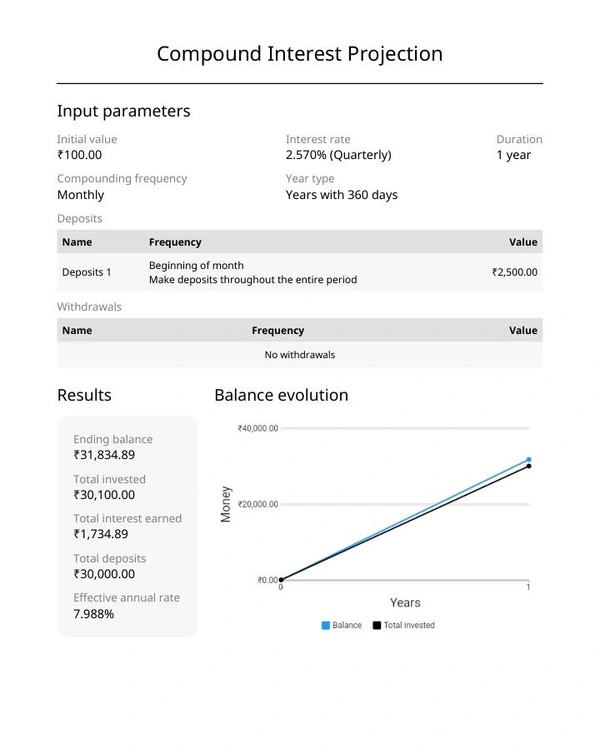This screenshot has width=600, height=753.
Task: Click the Withdrawals table Name column header
Action: point(77,330)
